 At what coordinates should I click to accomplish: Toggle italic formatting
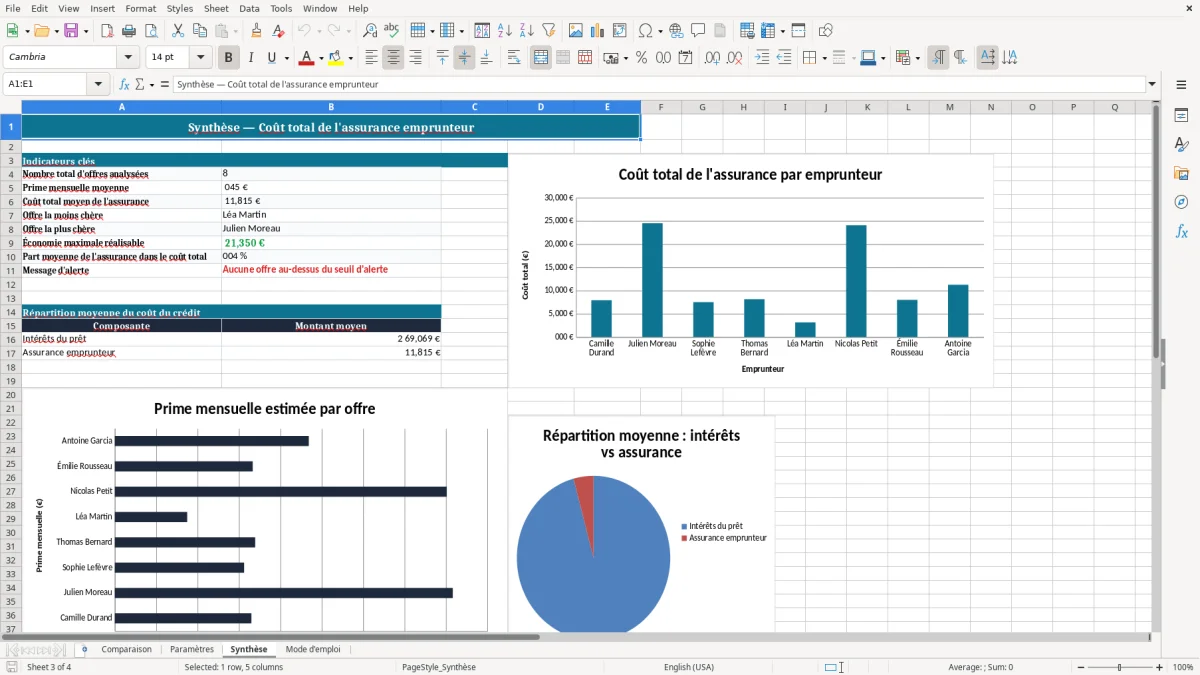pos(251,58)
